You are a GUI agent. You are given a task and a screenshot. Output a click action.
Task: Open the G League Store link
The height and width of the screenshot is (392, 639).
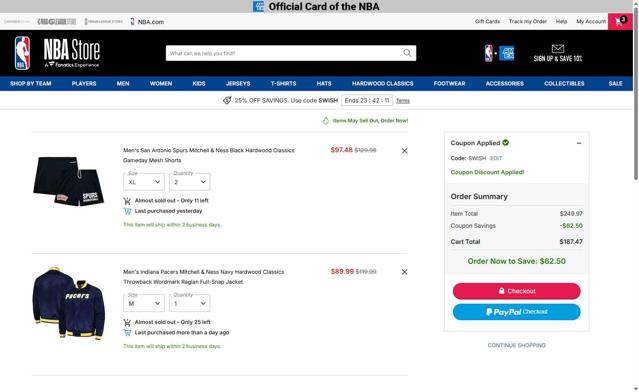tap(57, 22)
